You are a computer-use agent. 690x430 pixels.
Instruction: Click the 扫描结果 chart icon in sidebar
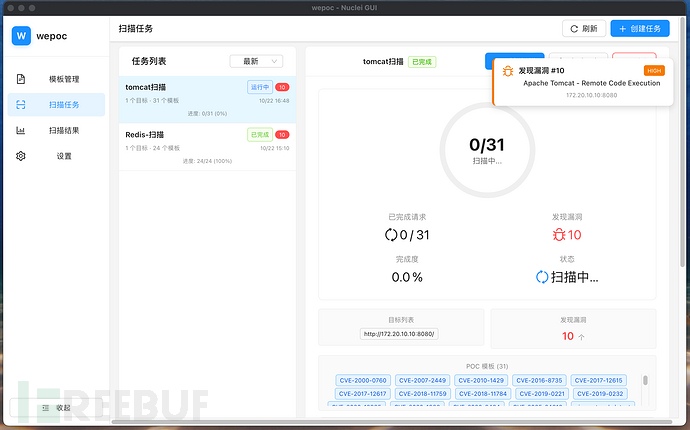[21, 130]
